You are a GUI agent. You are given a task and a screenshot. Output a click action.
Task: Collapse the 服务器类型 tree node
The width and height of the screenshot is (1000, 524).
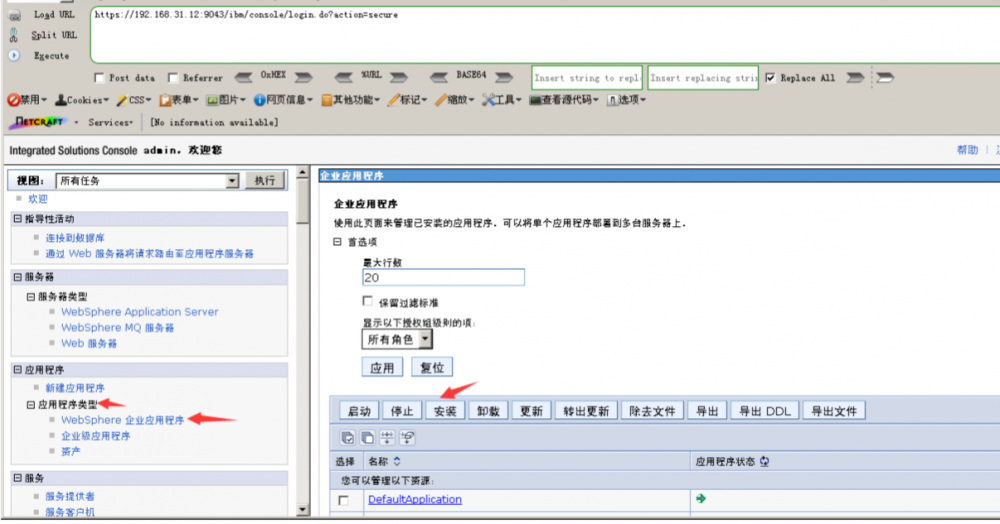31,296
